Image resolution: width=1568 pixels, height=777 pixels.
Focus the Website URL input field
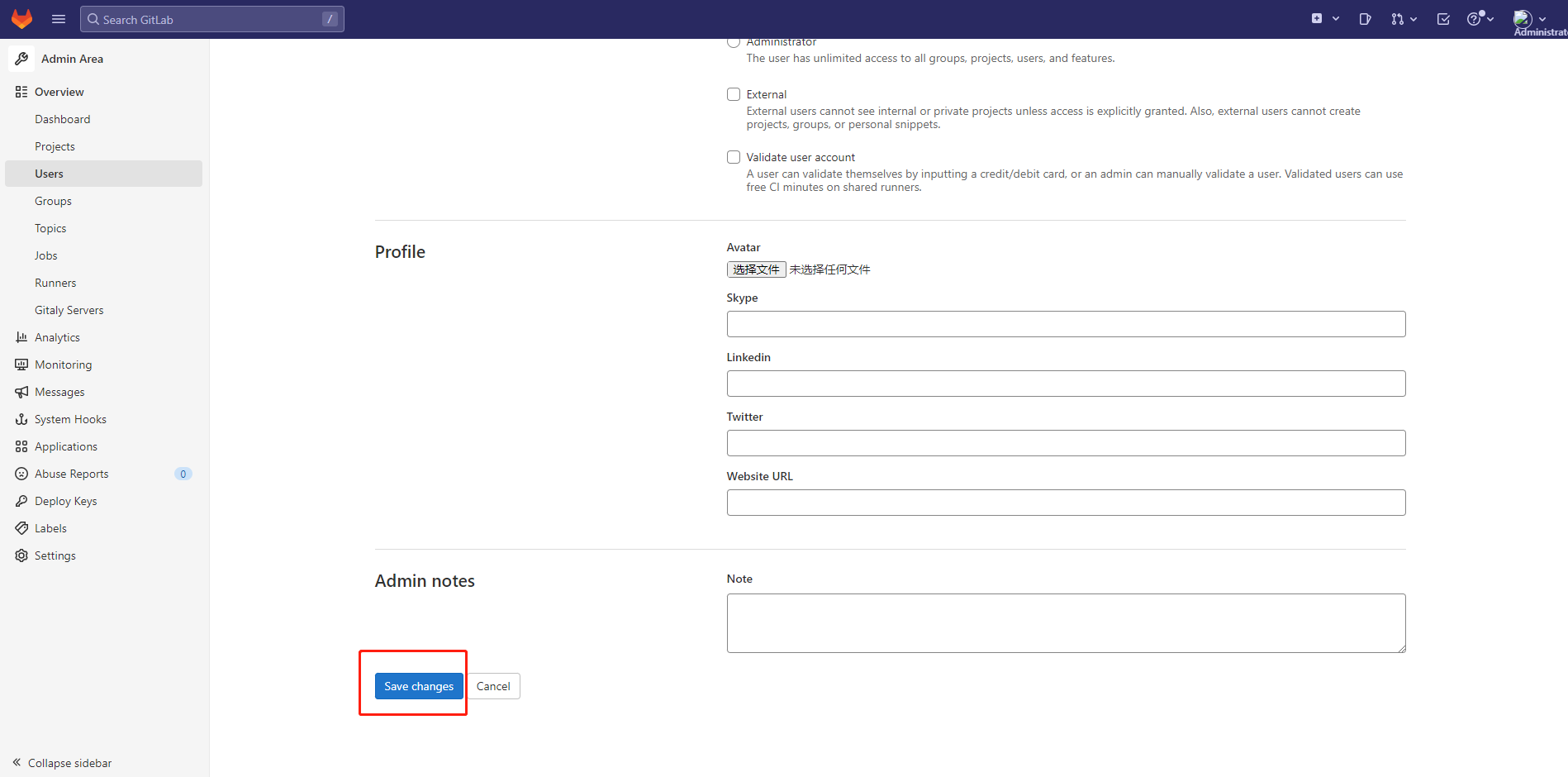[x=1066, y=503]
